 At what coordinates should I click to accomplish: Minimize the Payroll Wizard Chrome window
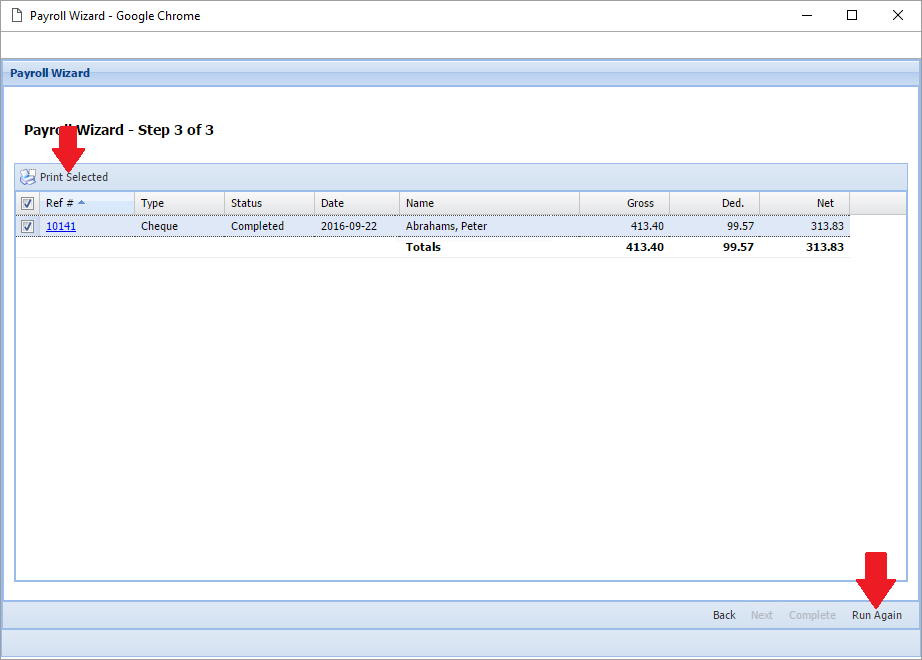pyautogui.click(x=807, y=15)
